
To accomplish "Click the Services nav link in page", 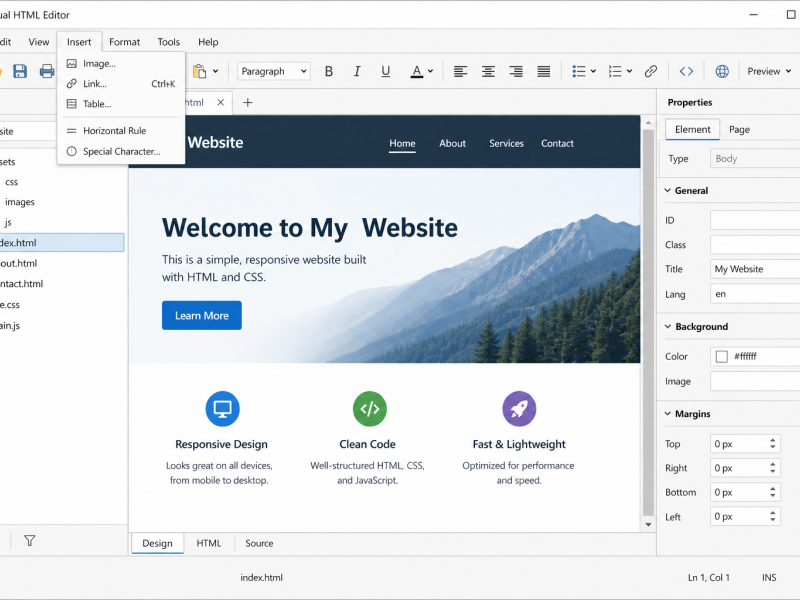I will [x=506, y=143].
